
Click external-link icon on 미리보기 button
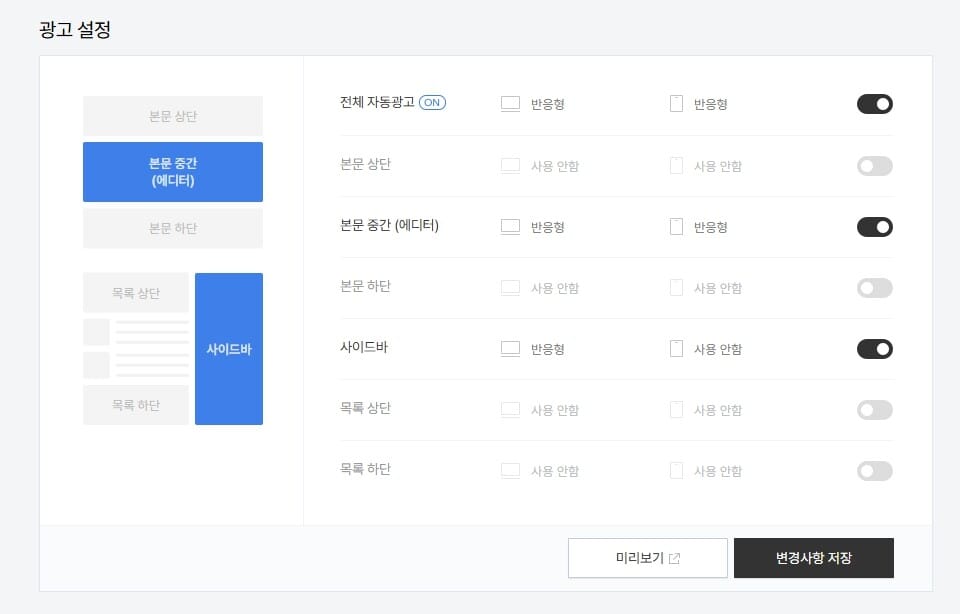coord(674,558)
